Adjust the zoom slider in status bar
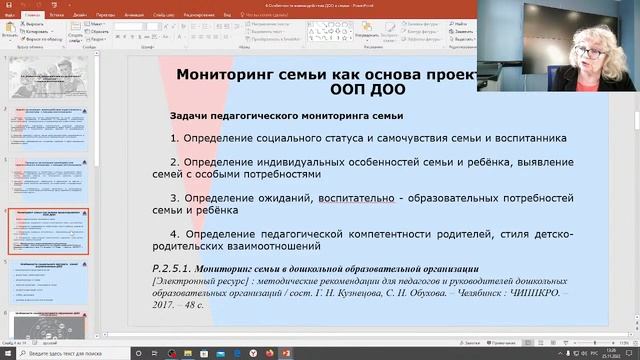Image resolution: width=640 pixels, height=360 pixels. [x=594, y=343]
